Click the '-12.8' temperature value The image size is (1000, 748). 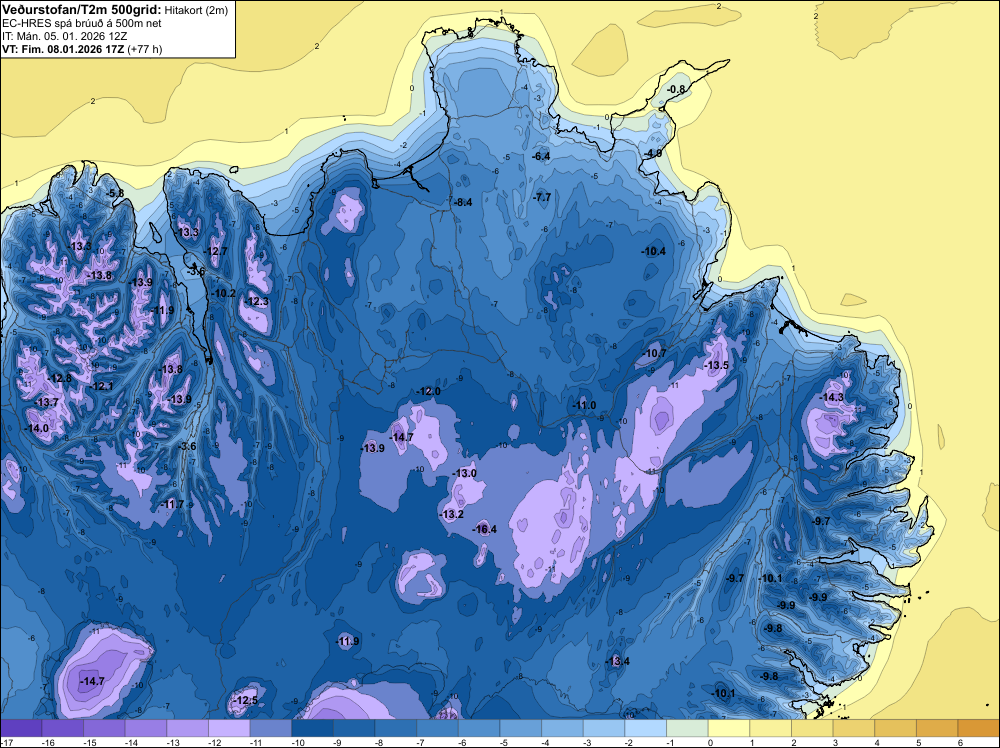tap(60, 379)
